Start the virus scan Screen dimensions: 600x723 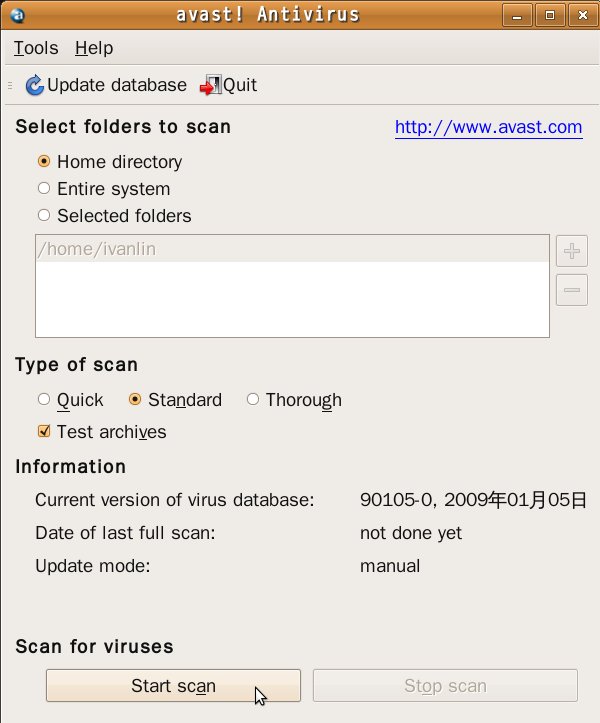tap(173, 686)
